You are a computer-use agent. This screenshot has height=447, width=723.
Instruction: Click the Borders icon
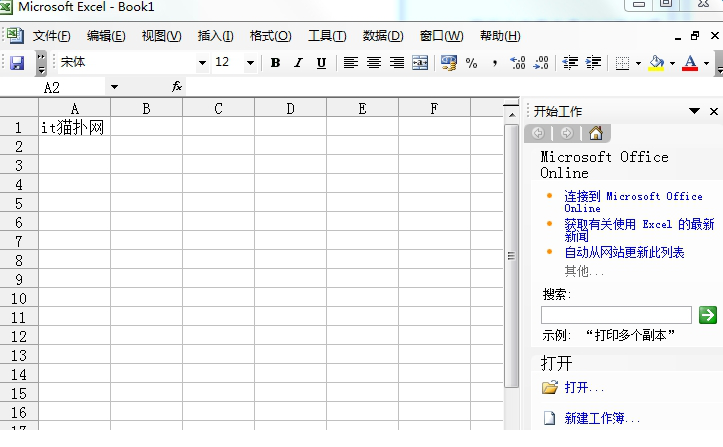[x=622, y=63]
